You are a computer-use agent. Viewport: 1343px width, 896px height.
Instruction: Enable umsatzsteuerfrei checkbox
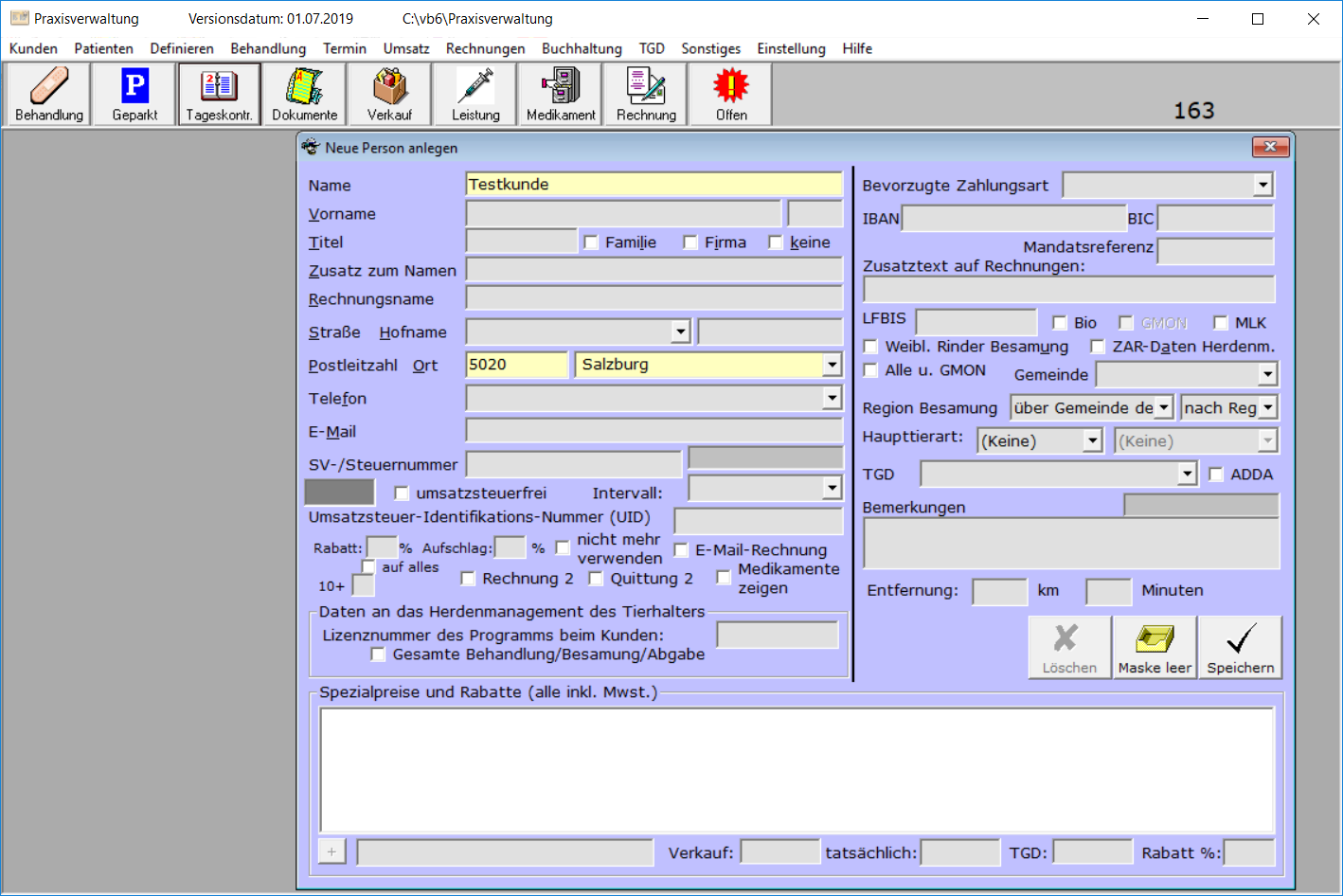point(402,493)
